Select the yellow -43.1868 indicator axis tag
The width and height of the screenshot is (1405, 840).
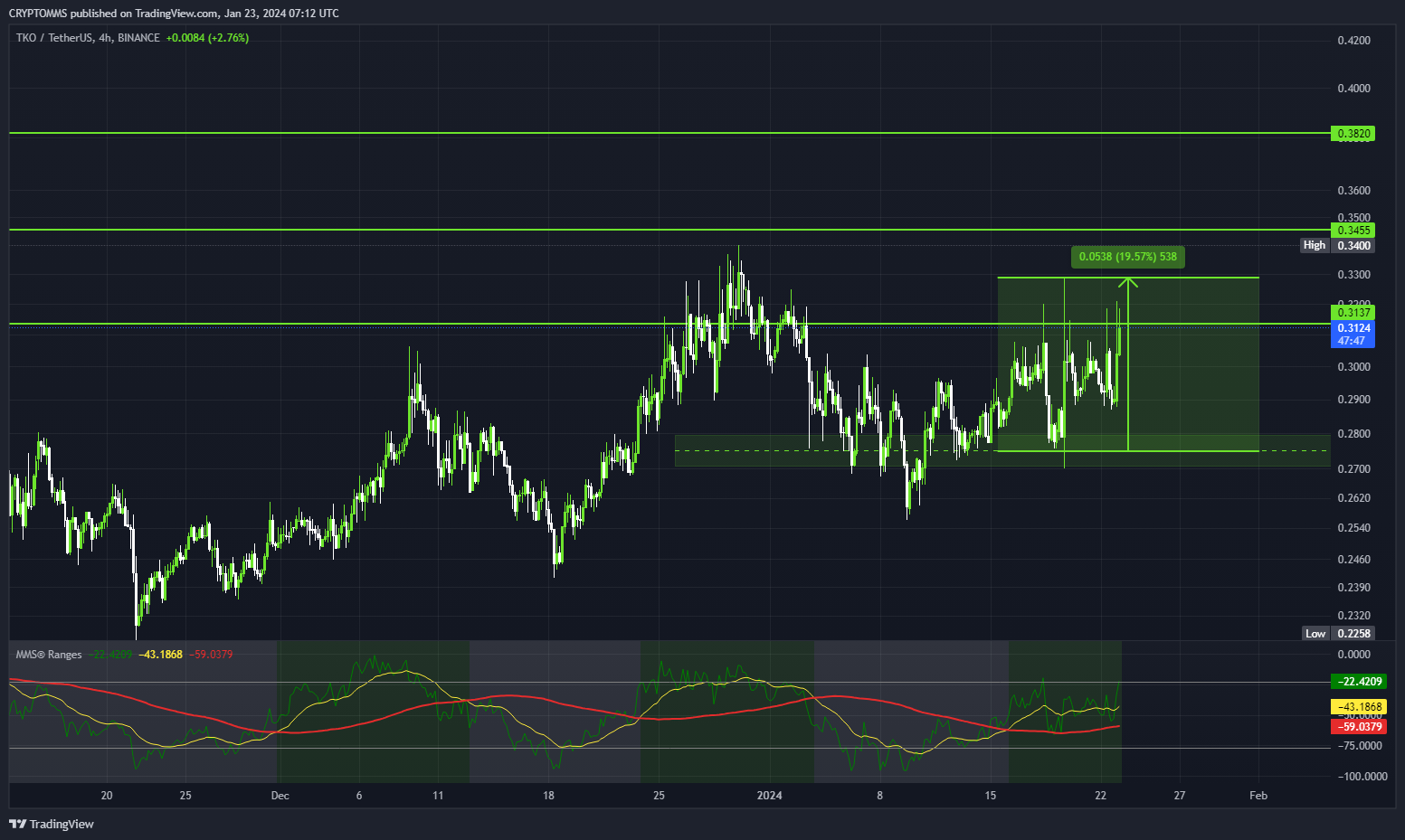point(1359,707)
